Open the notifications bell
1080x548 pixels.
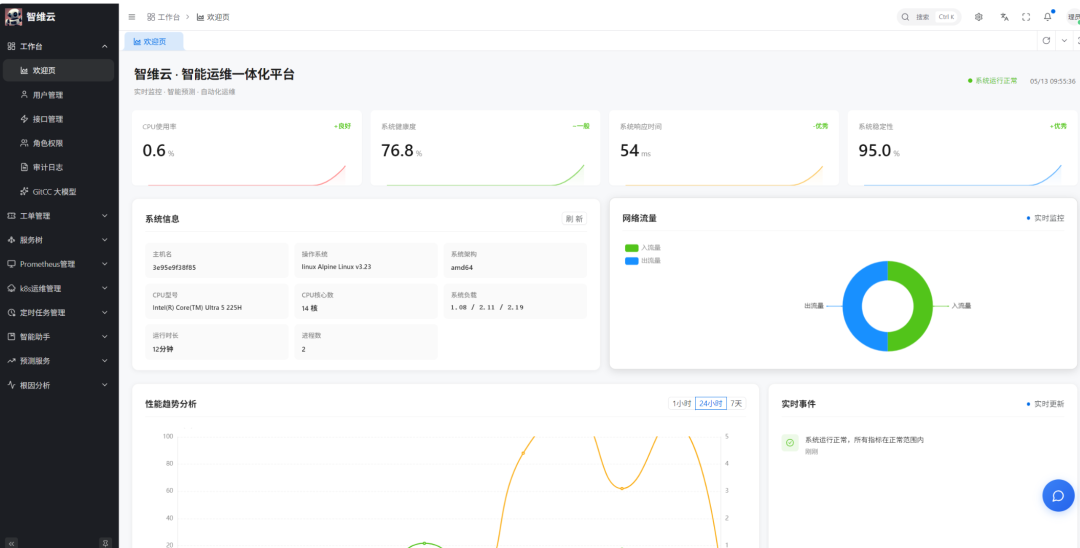click(1048, 17)
